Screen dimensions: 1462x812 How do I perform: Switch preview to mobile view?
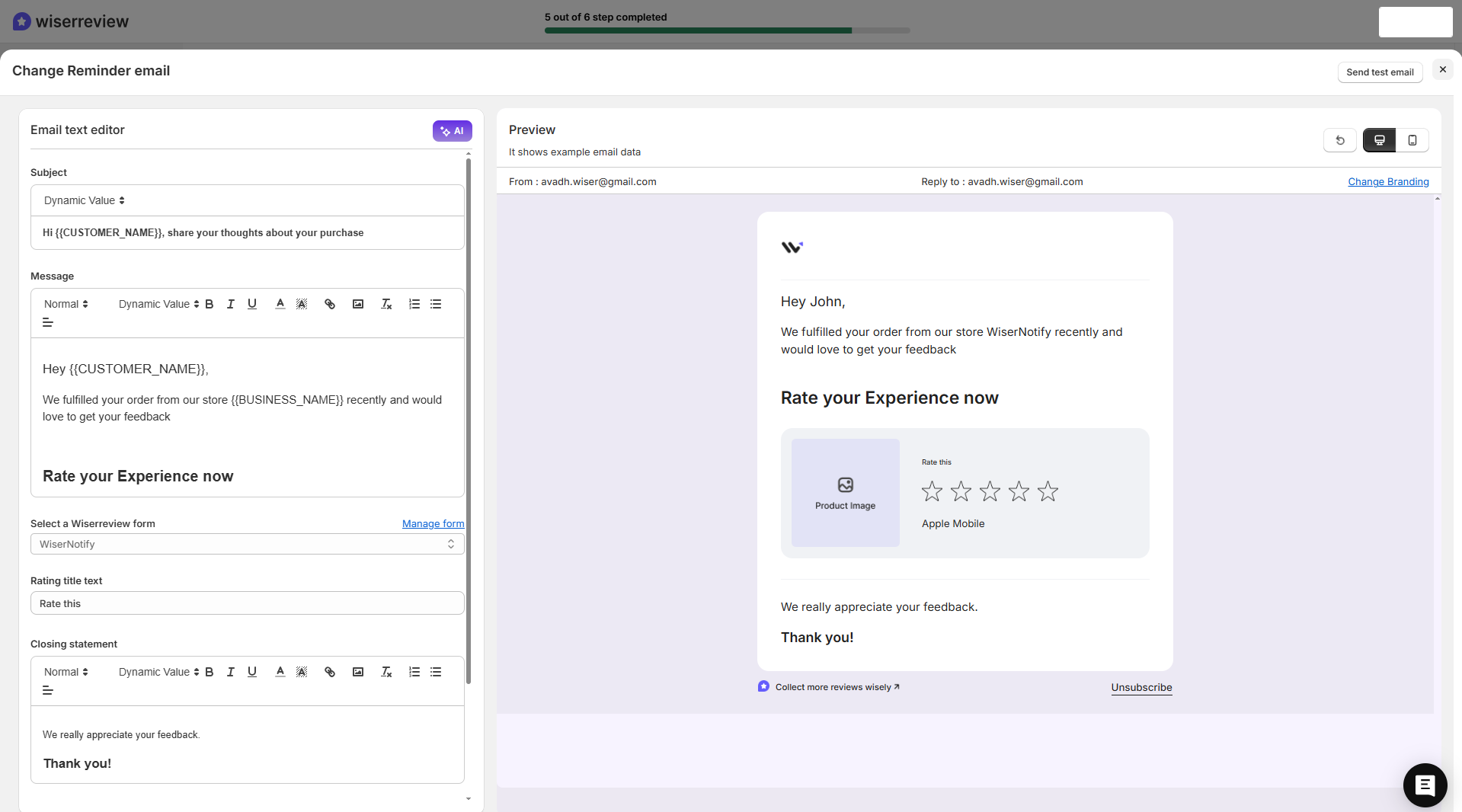(1413, 140)
